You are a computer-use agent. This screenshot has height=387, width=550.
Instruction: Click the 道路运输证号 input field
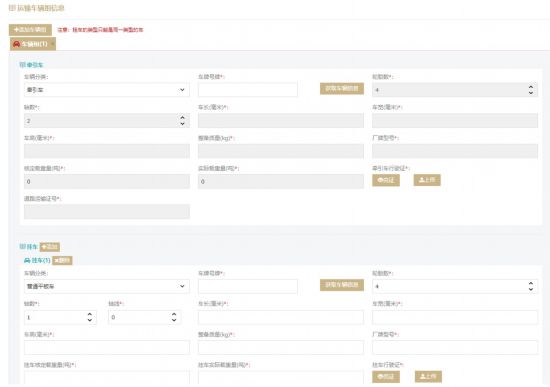tap(107, 212)
